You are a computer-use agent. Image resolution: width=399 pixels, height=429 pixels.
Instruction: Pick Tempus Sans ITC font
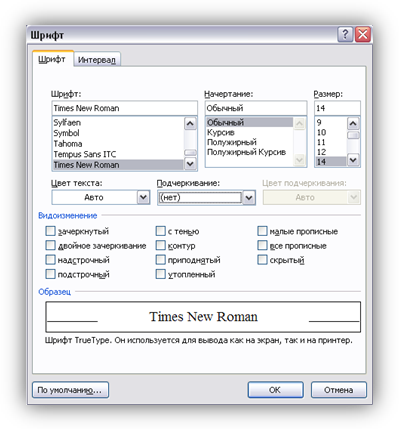click(117, 154)
